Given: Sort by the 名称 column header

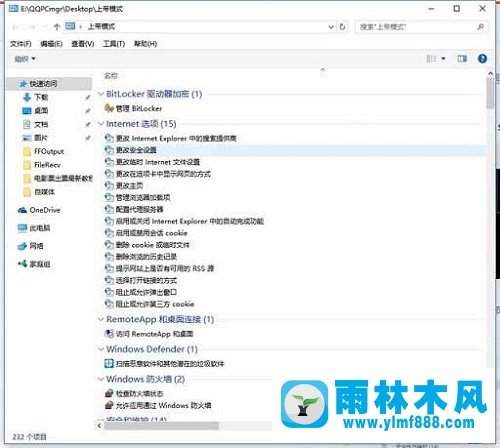Looking at the screenshot, I should click(x=111, y=76).
